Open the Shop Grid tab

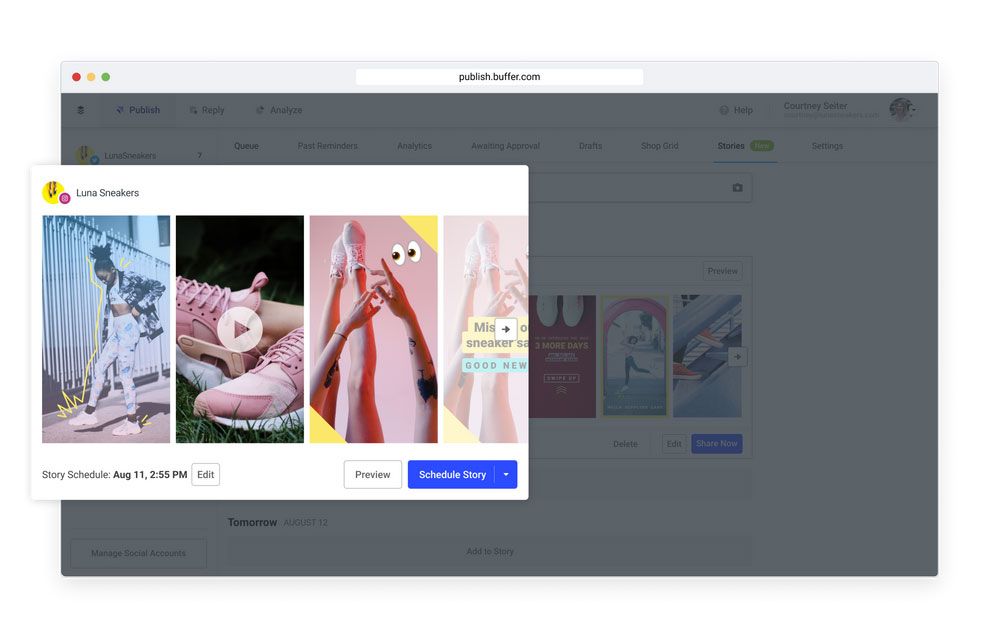pyautogui.click(x=659, y=146)
